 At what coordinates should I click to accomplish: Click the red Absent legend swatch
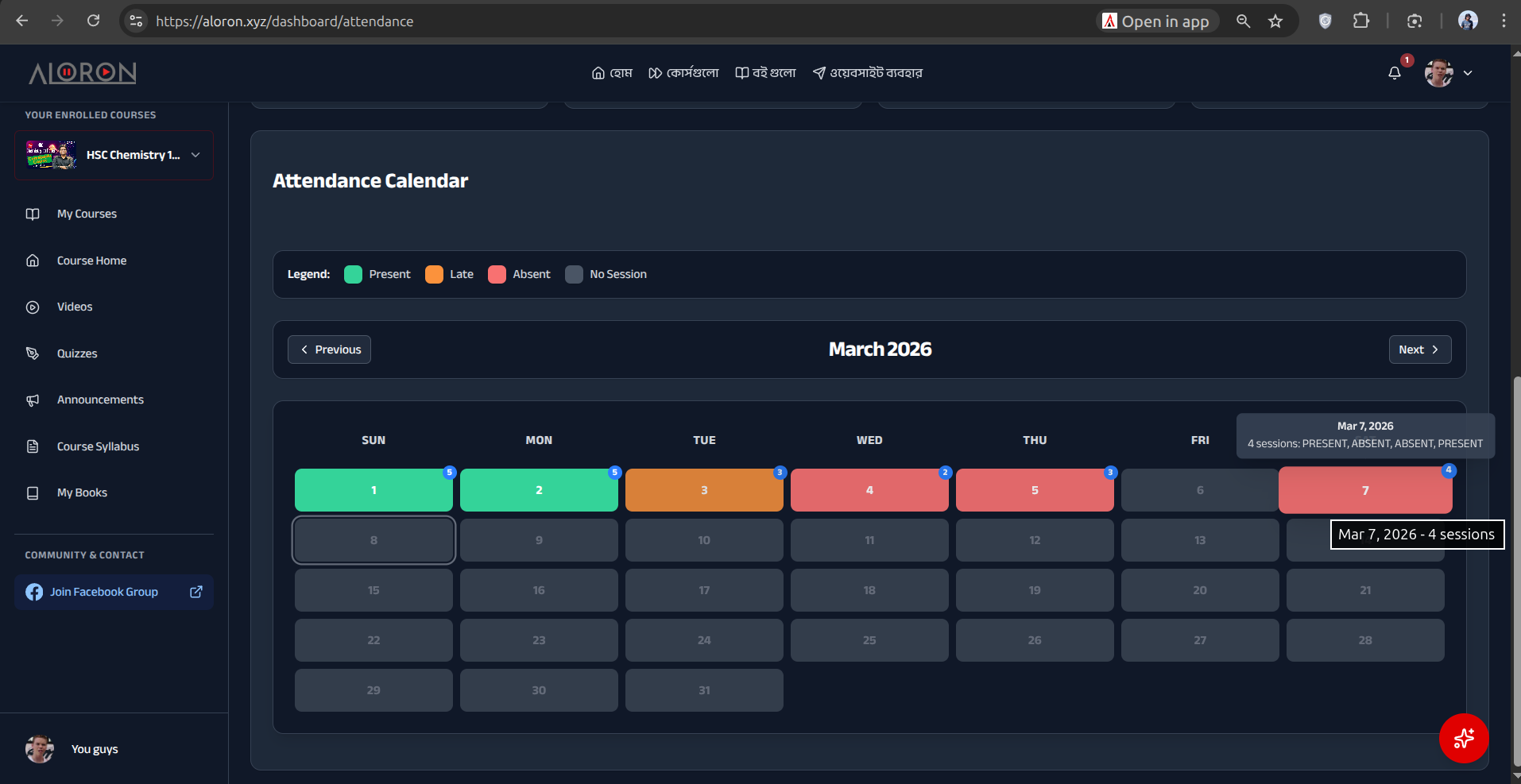tap(497, 274)
